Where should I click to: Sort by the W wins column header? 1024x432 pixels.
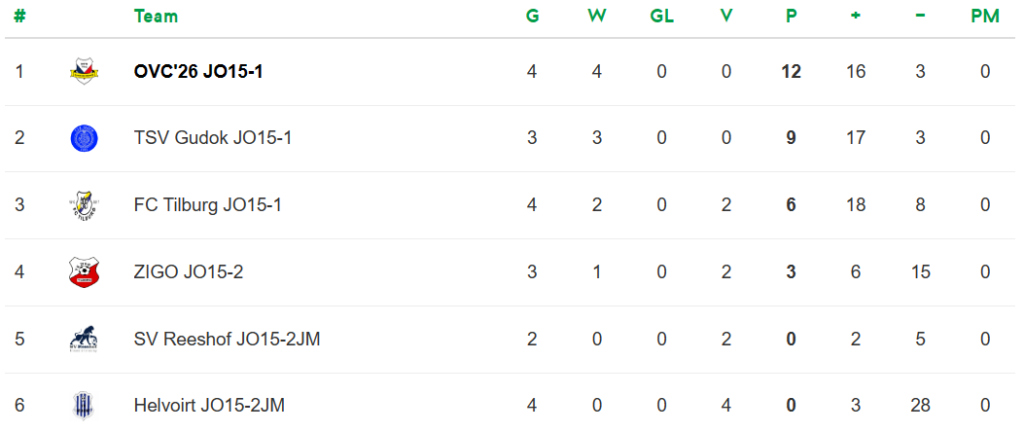point(597,16)
